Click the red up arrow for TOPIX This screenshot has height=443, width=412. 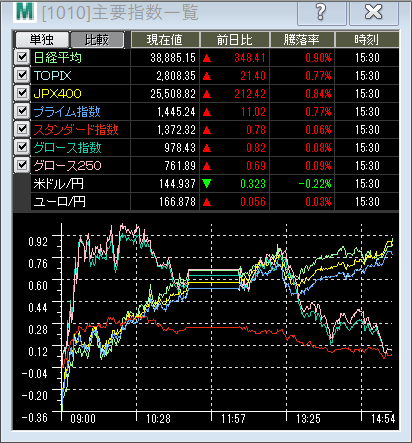[207, 76]
